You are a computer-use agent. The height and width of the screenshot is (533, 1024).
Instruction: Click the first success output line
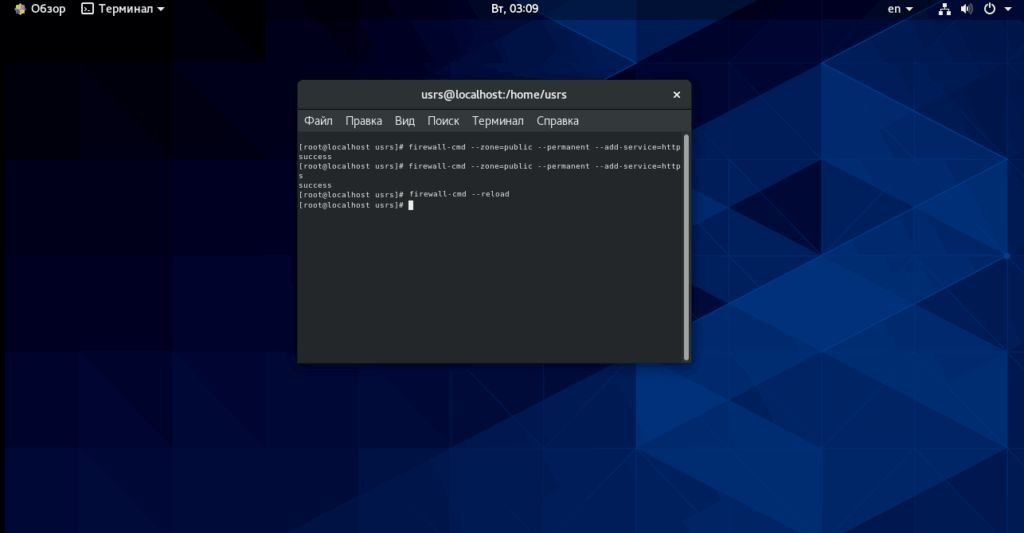tap(315, 157)
